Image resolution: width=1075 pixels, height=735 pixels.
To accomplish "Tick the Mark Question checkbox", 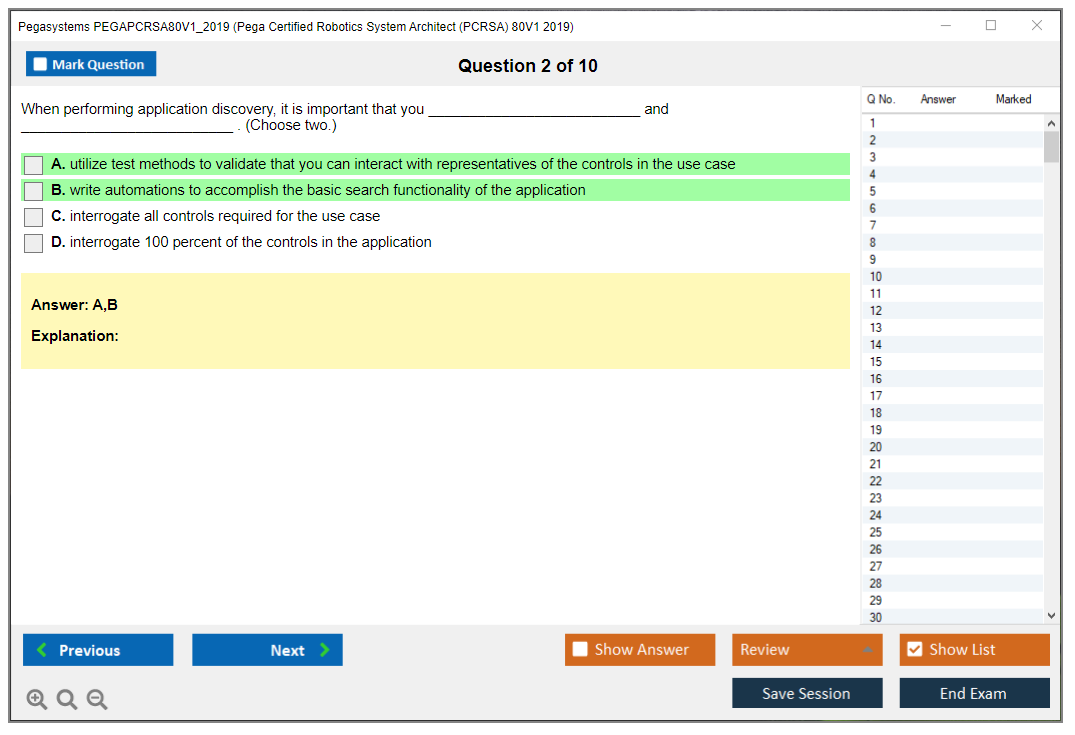I will [41, 64].
